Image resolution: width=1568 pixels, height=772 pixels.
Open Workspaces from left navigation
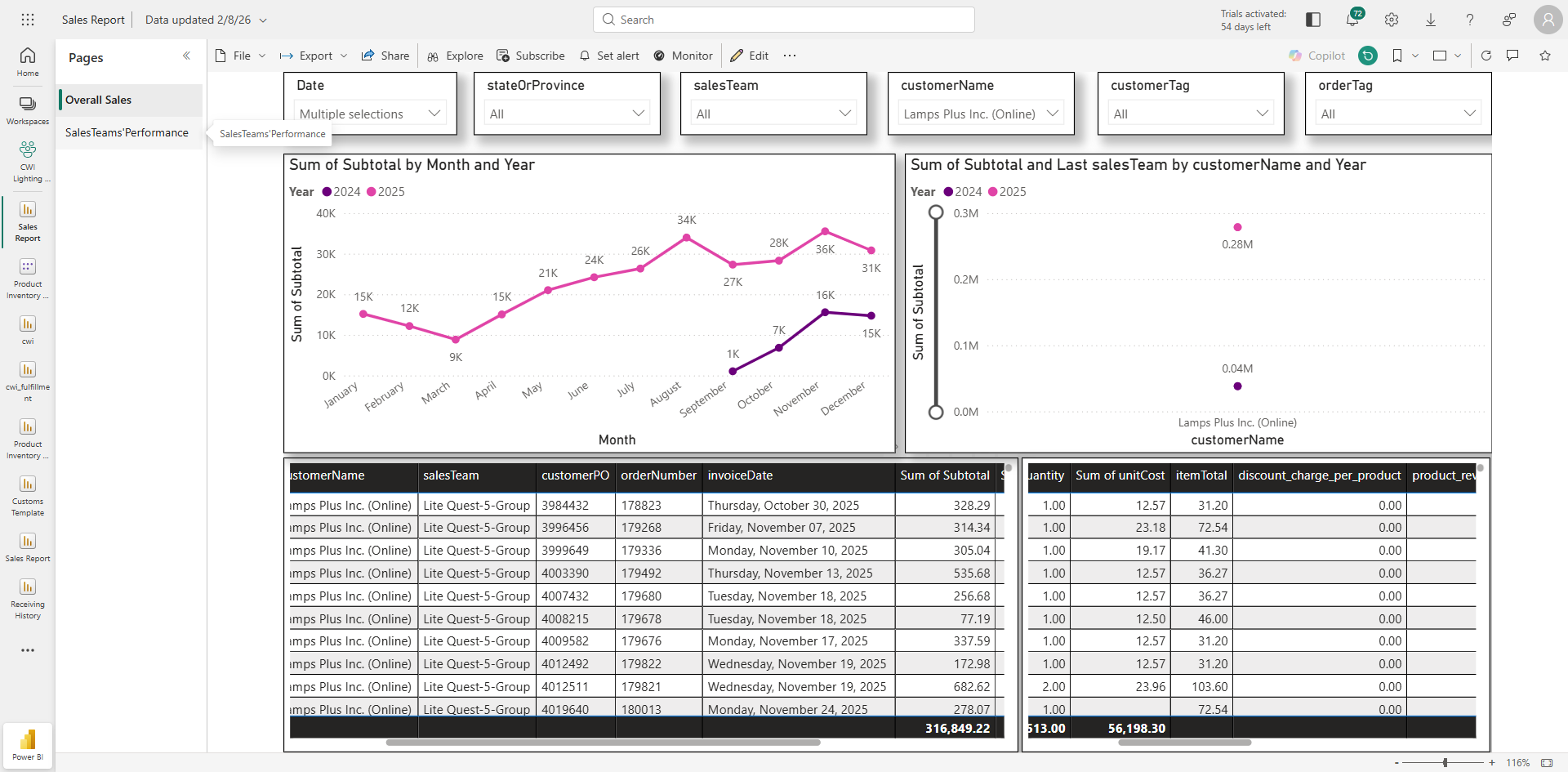coord(28,111)
